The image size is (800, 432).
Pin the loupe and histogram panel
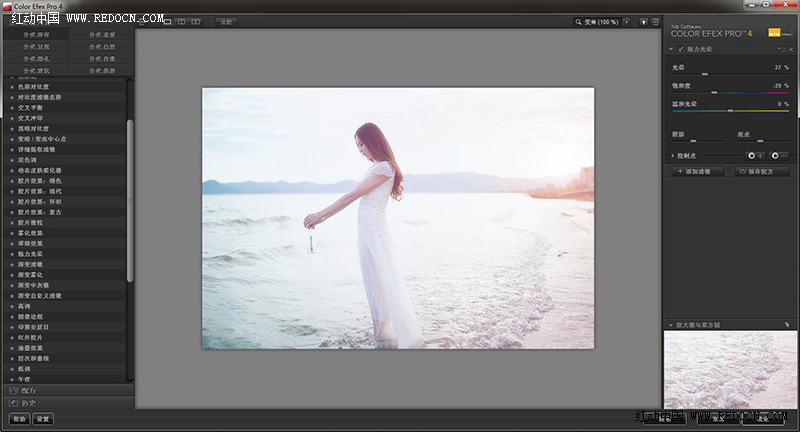(788, 324)
